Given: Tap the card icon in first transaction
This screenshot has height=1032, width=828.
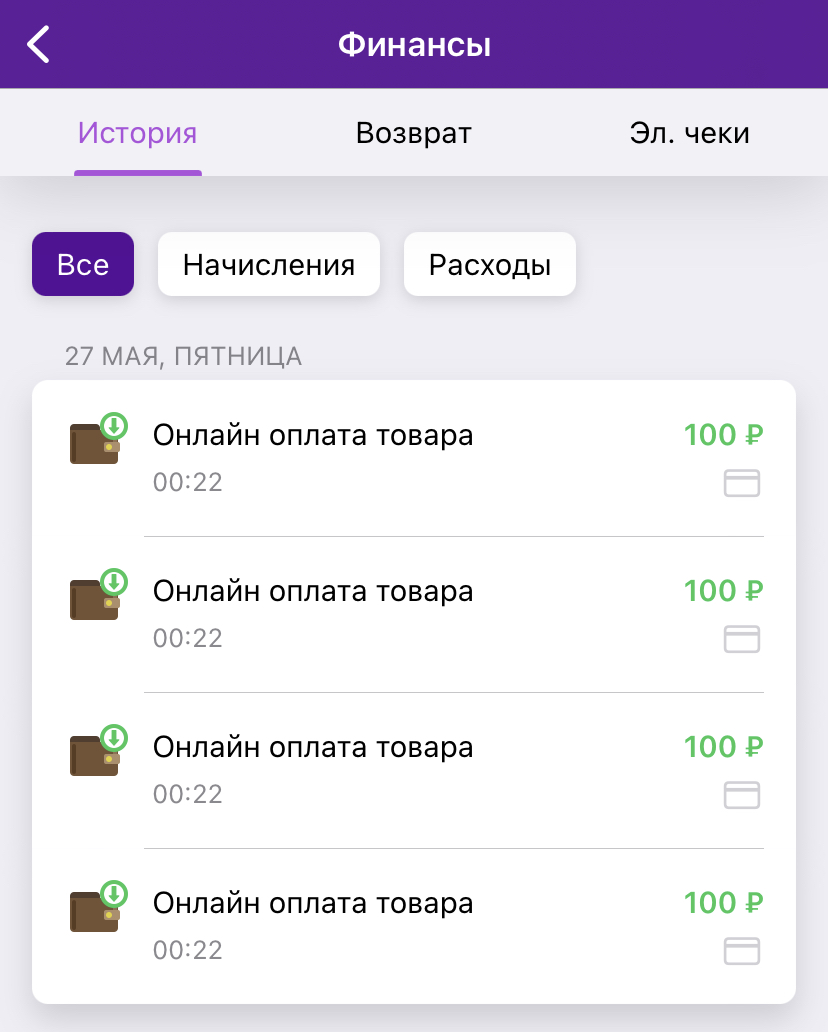Looking at the screenshot, I should [742, 483].
